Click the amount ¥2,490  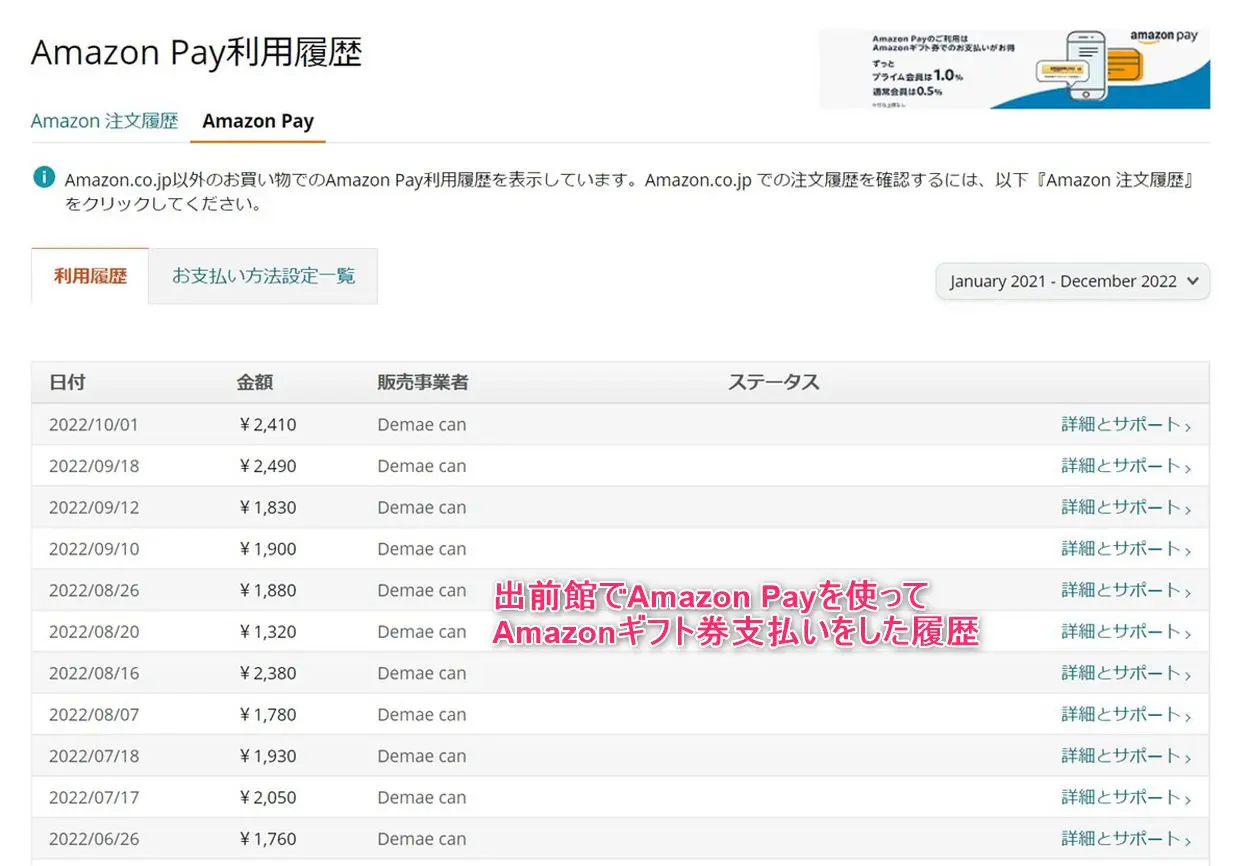click(x=267, y=466)
